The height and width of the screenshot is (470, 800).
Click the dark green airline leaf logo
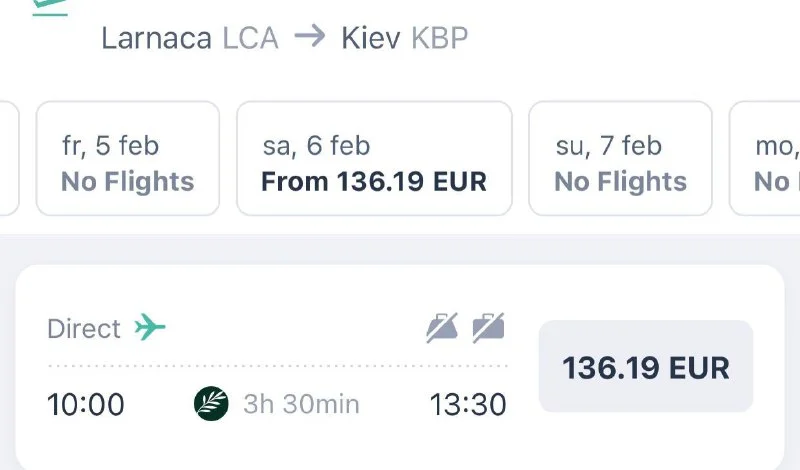pos(211,404)
